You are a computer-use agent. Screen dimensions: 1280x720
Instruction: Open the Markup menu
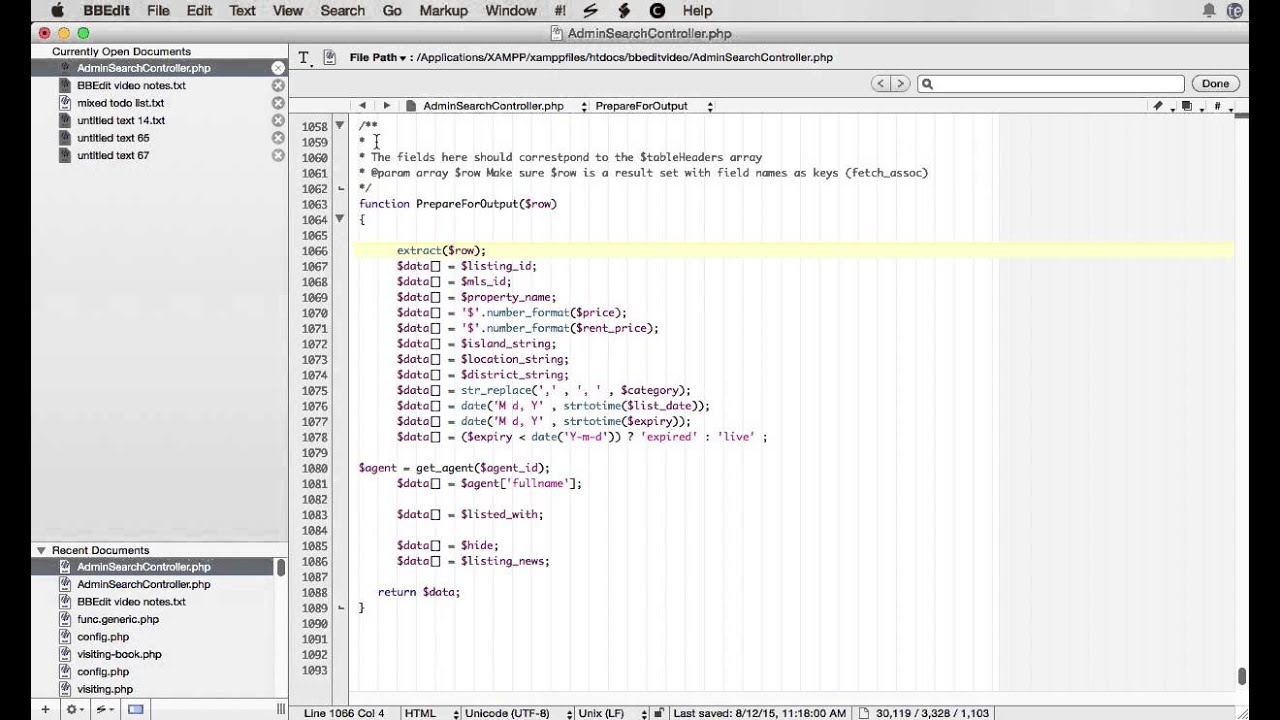tap(443, 11)
